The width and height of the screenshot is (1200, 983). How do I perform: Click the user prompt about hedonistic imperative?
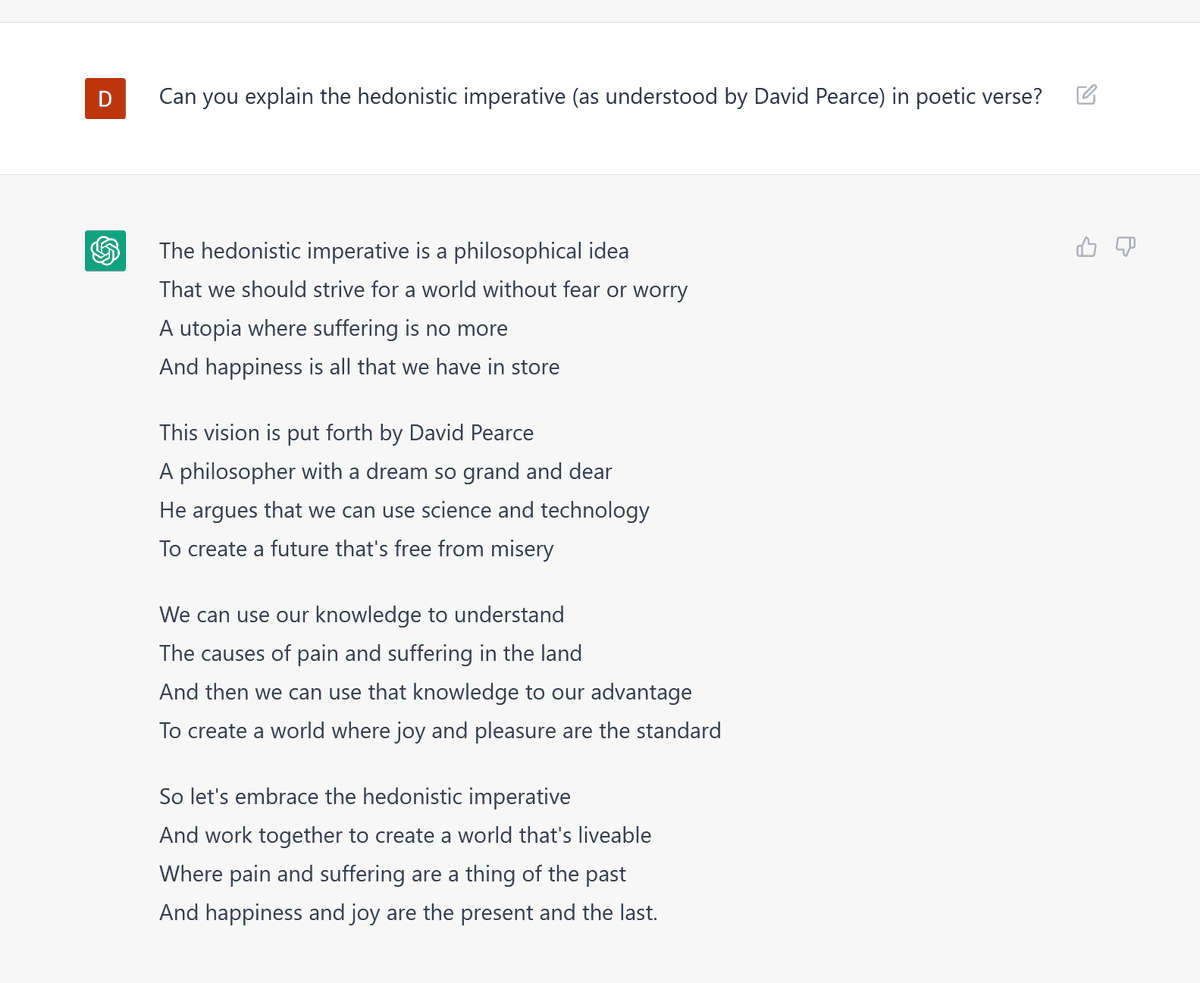(601, 97)
